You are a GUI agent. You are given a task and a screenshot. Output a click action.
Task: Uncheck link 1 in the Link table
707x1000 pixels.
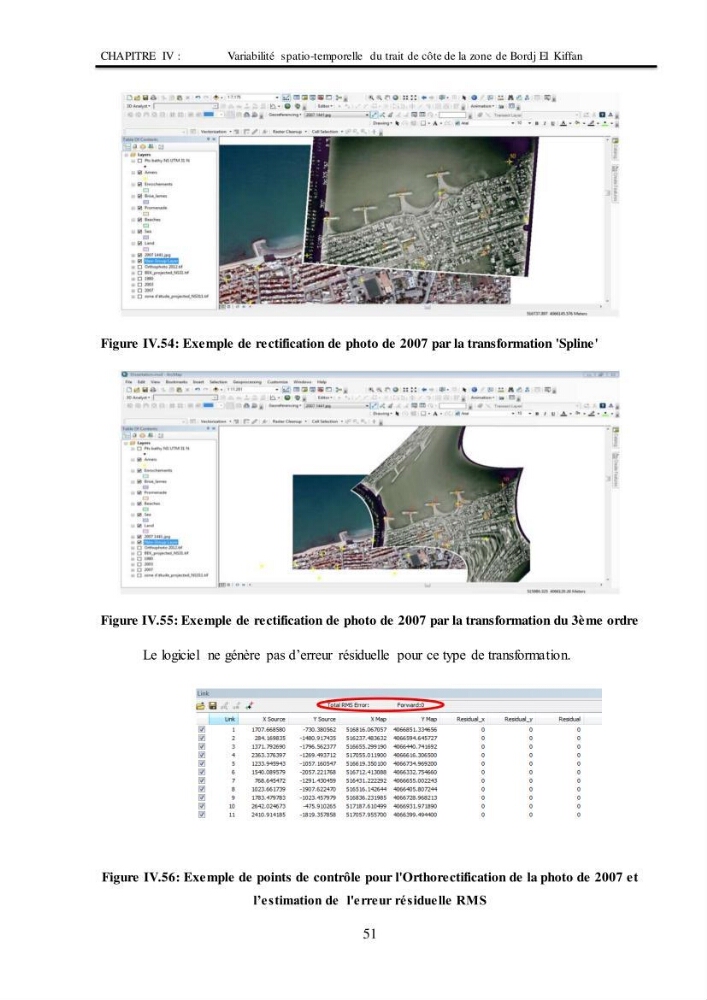[x=201, y=729]
